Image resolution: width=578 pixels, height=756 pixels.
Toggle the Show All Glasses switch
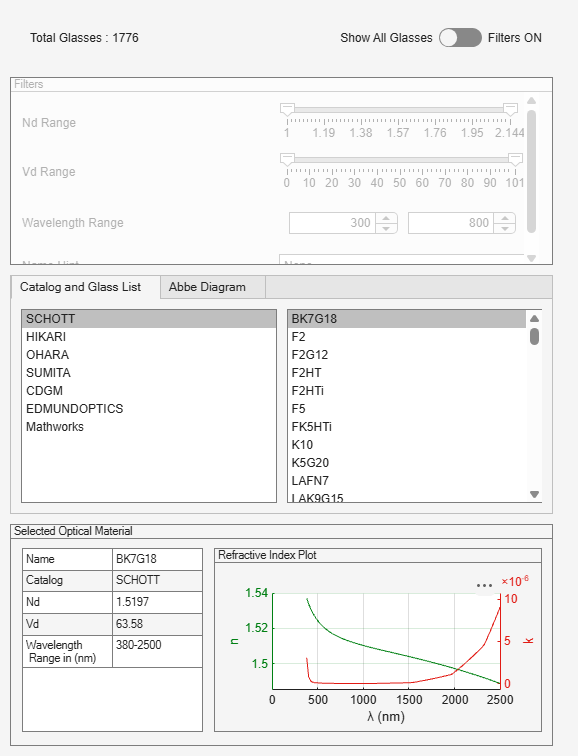pos(460,38)
